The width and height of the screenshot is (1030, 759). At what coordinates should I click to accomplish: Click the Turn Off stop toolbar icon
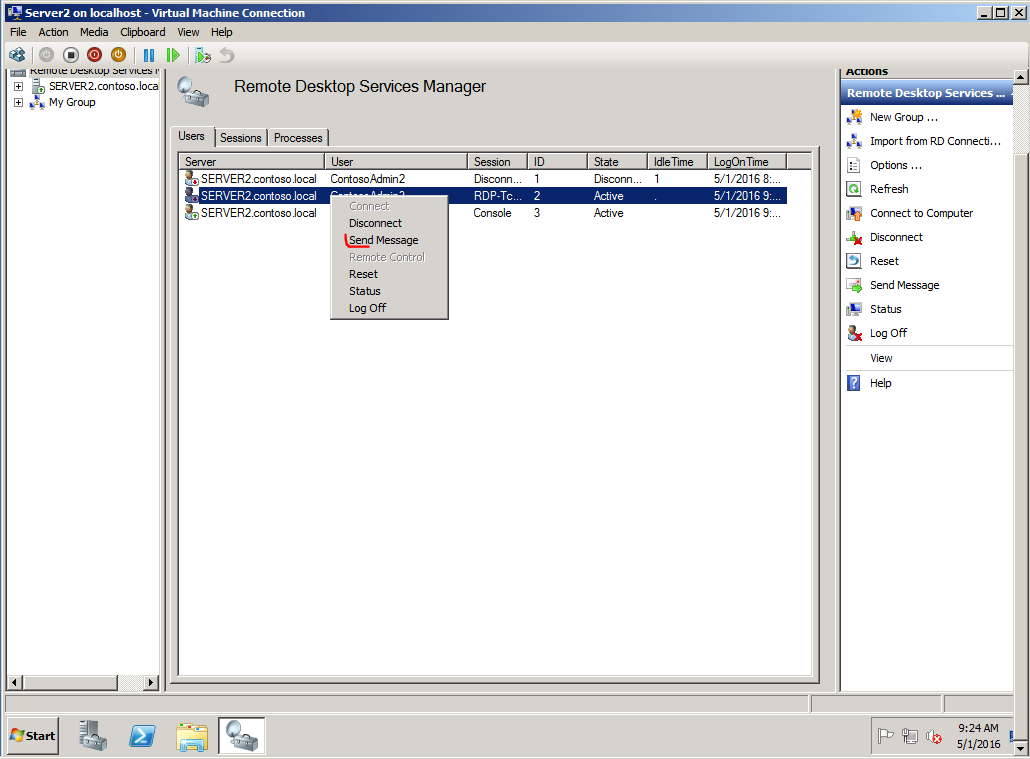click(71, 55)
